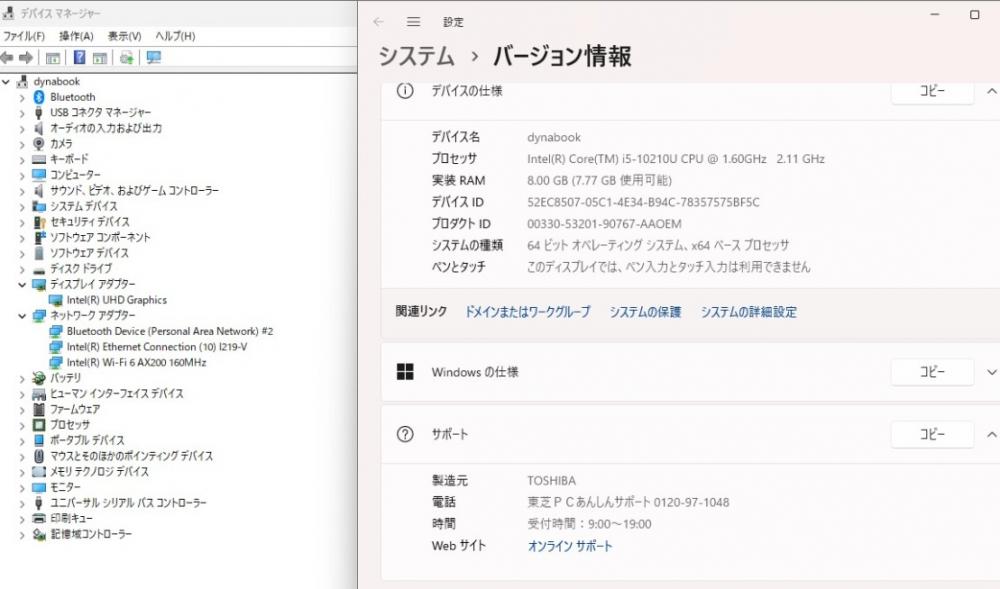Select the コンピューター label in the tree

point(75,175)
